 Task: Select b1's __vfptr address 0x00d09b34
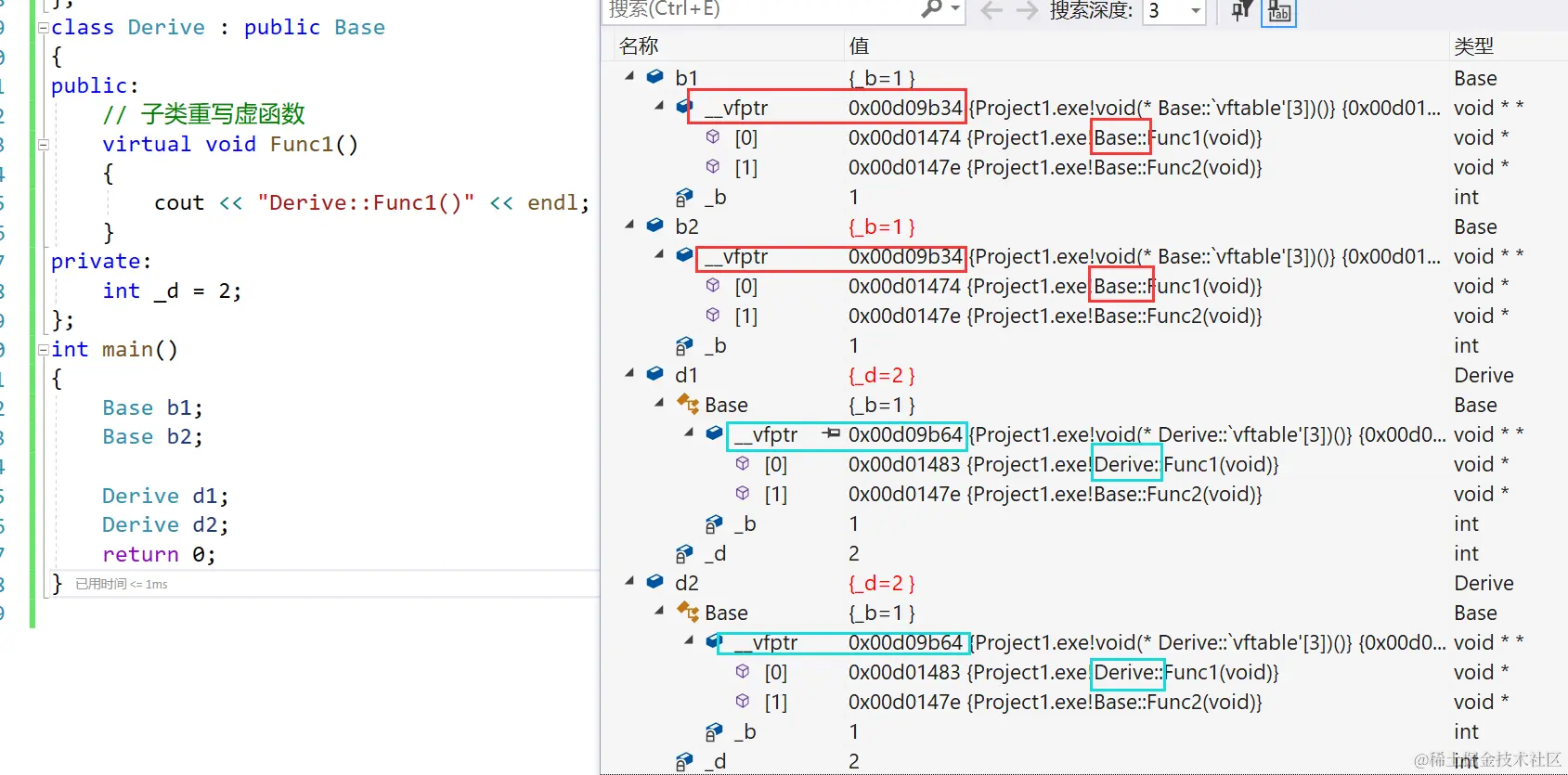click(x=905, y=108)
